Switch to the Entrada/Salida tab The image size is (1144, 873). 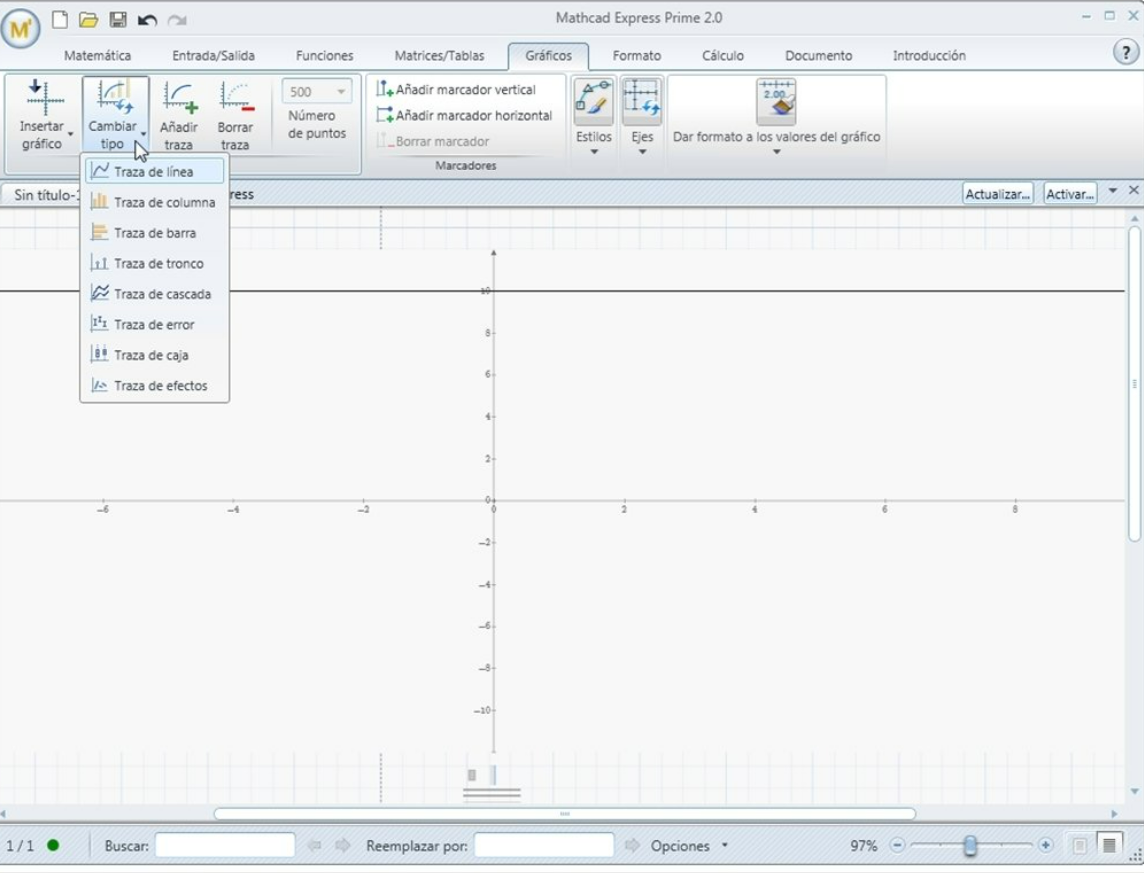(213, 55)
